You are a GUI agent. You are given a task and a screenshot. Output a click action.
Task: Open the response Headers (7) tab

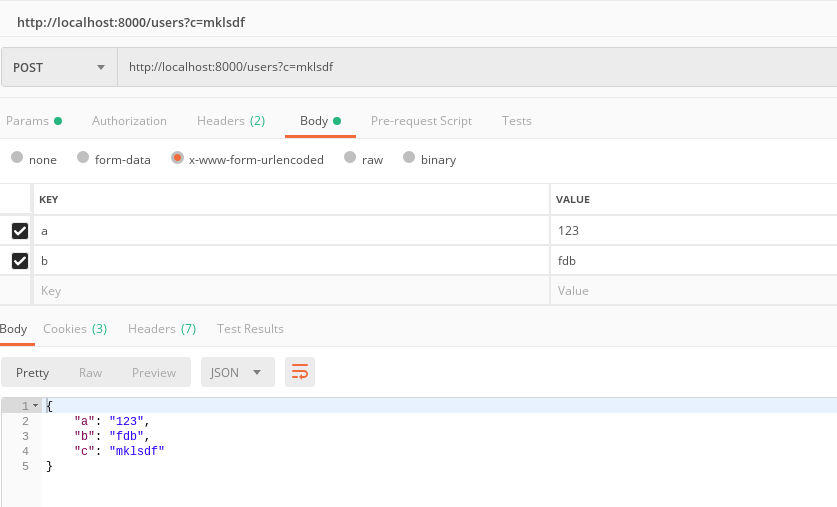[162, 329]
